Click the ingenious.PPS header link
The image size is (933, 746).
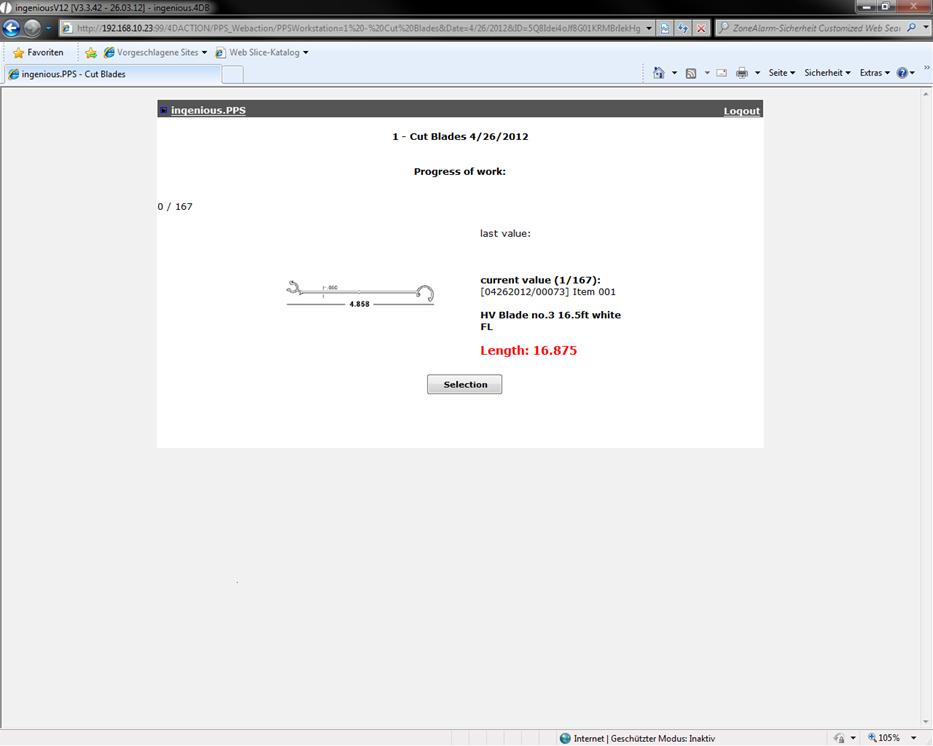207,110
